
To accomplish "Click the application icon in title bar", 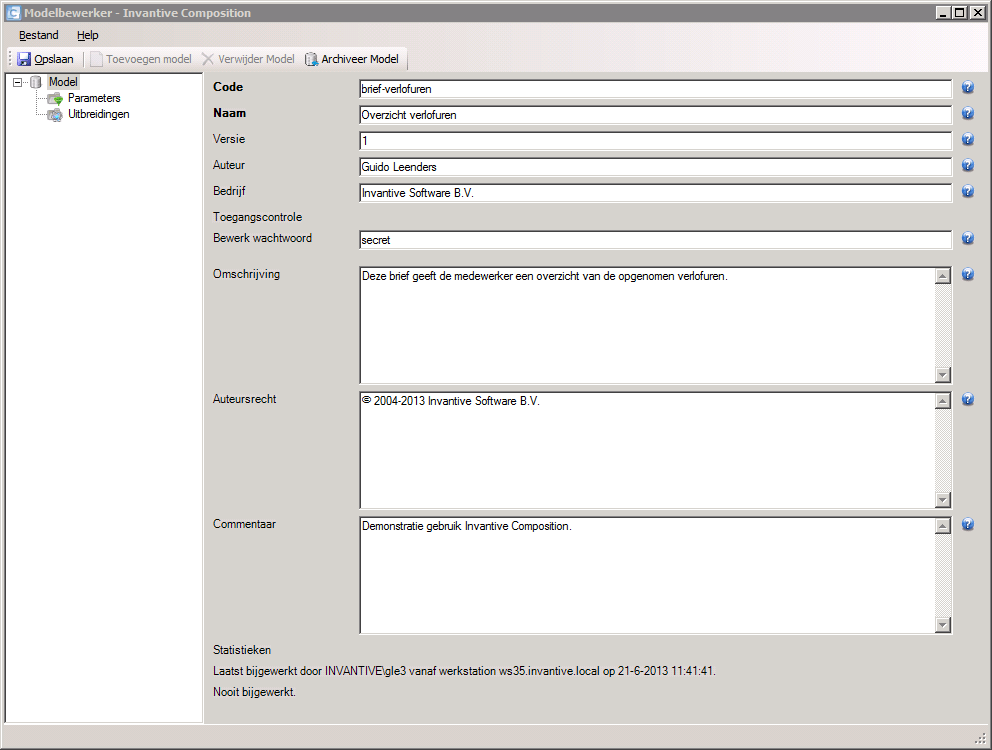I will point(13,13).
